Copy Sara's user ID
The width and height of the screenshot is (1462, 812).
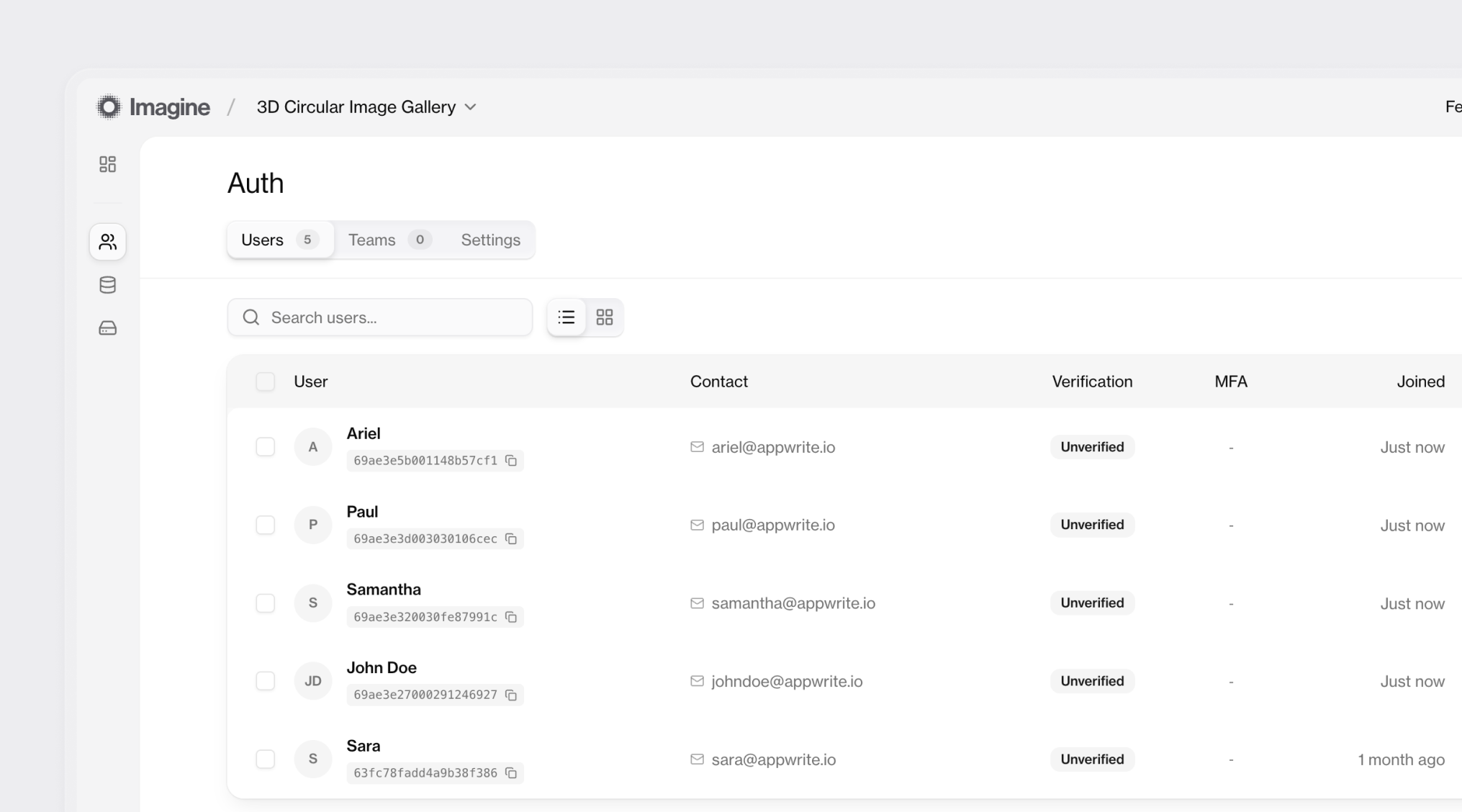point(511,773)
